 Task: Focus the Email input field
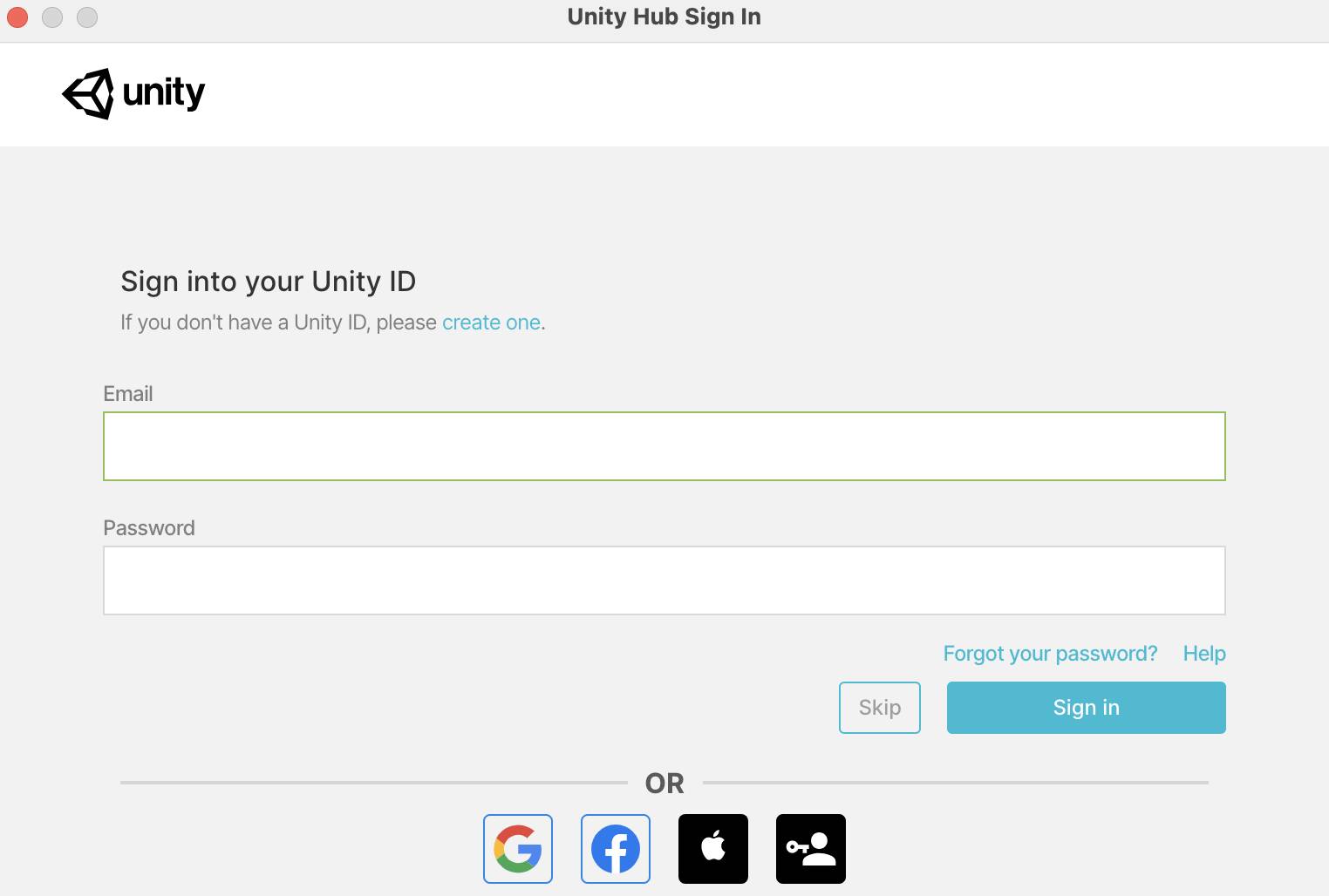[x=664, y=446]
